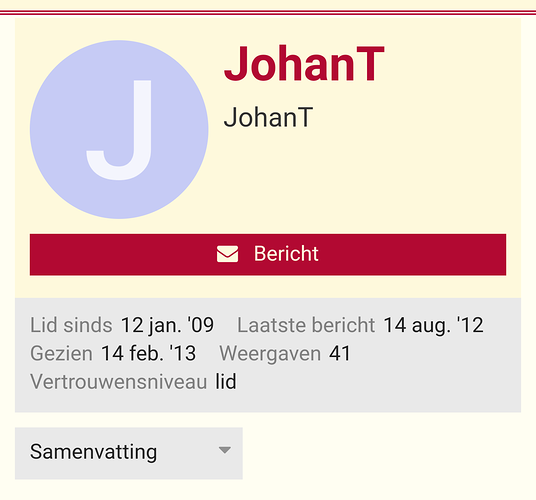Expand using the grey arrow beside Samenvatting
The height and width of the screenshot is (500, 536).
click(x=225, y=450)
